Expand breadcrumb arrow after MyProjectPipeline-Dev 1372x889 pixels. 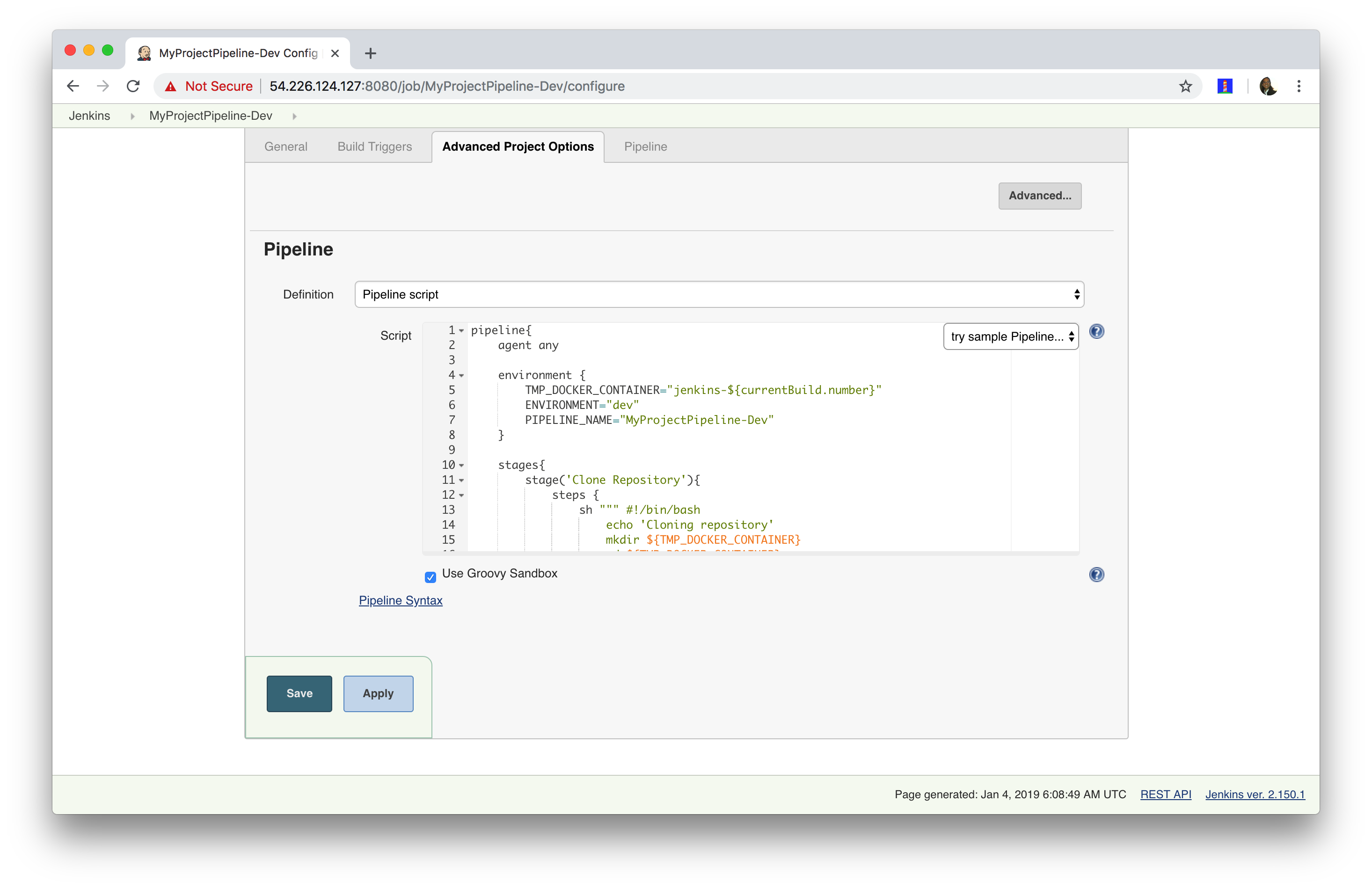pyautogui.click(x=294, y=117)
